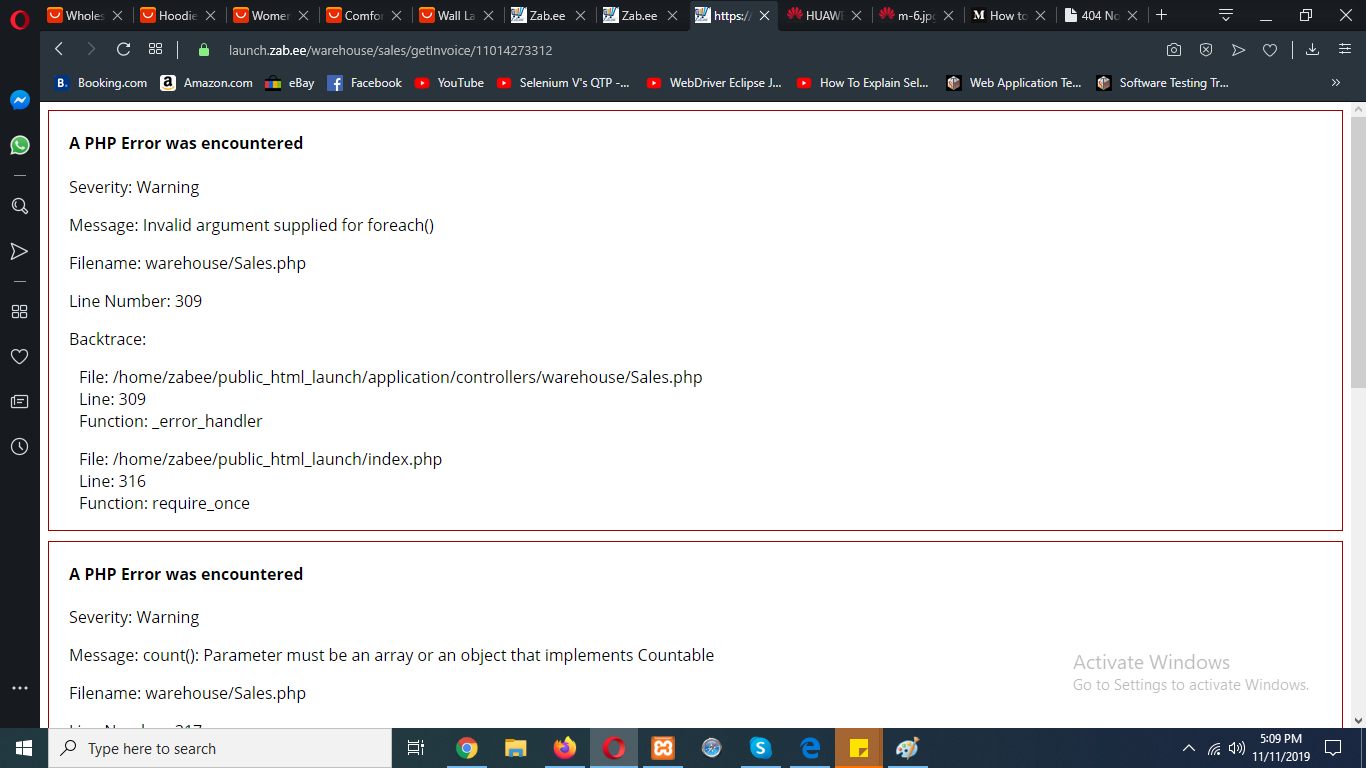The width and height of the screenshot is (1366, 768).
Task: Open Task View on the taskbar
Action: [416, 748]
